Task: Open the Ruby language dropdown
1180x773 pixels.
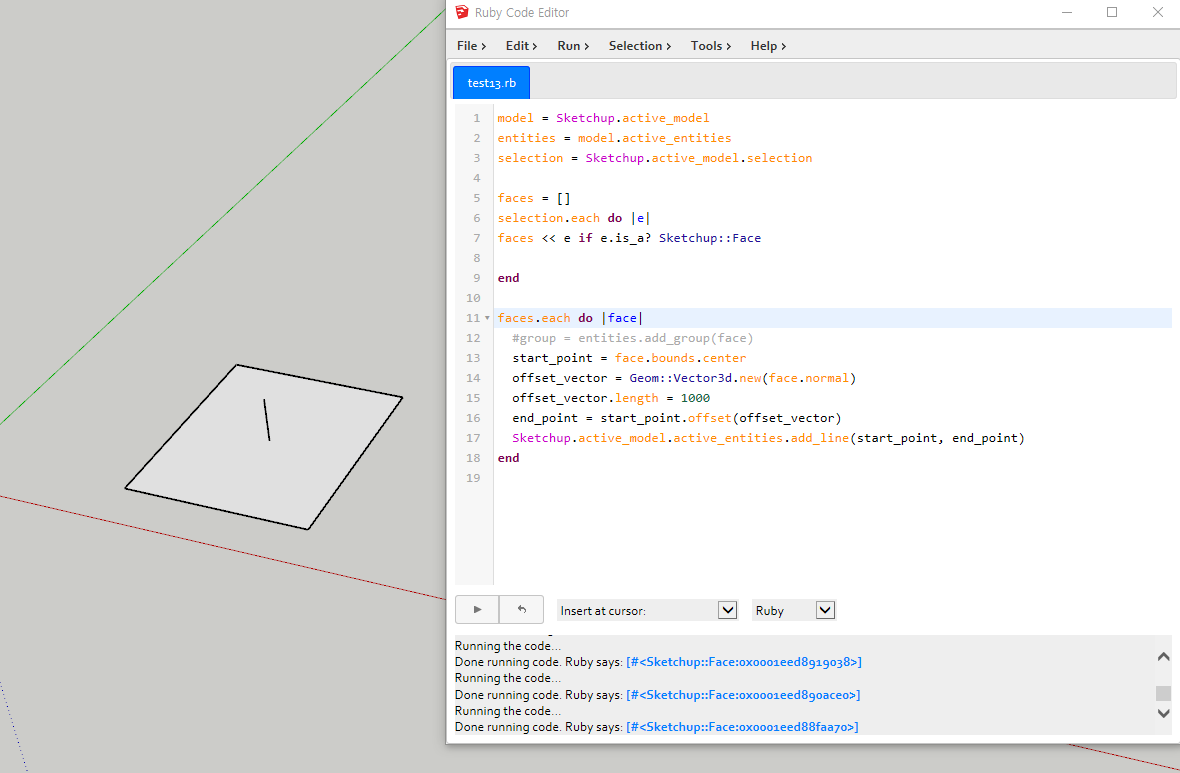Action: click(825, 610)
